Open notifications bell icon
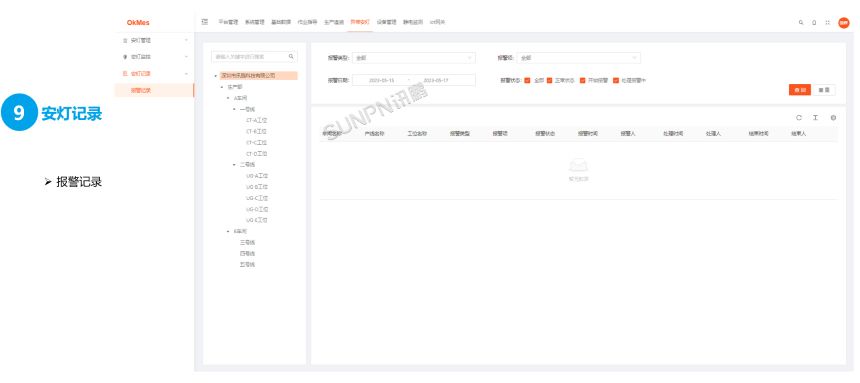This screenshot has height=383, width=860. (x=814, y=22)
